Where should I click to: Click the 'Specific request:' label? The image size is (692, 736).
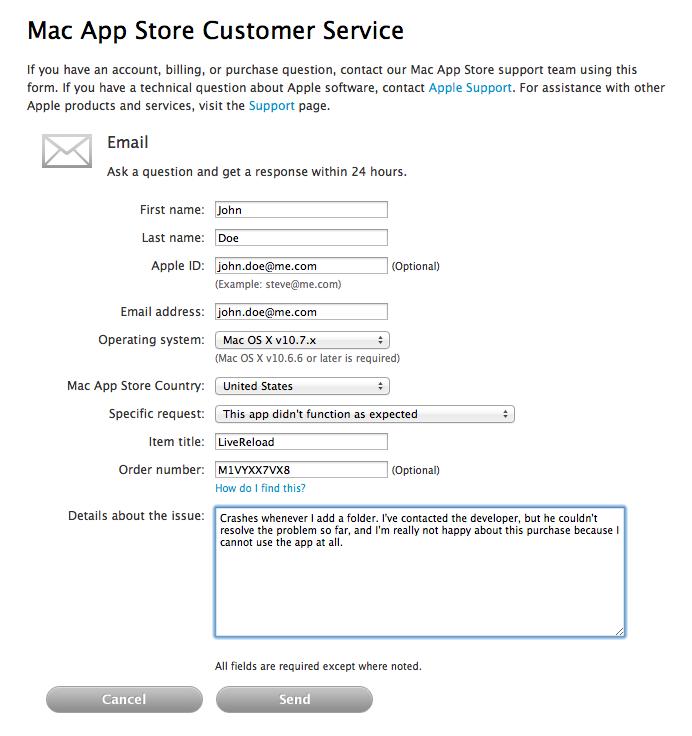[x=157, y=414]
